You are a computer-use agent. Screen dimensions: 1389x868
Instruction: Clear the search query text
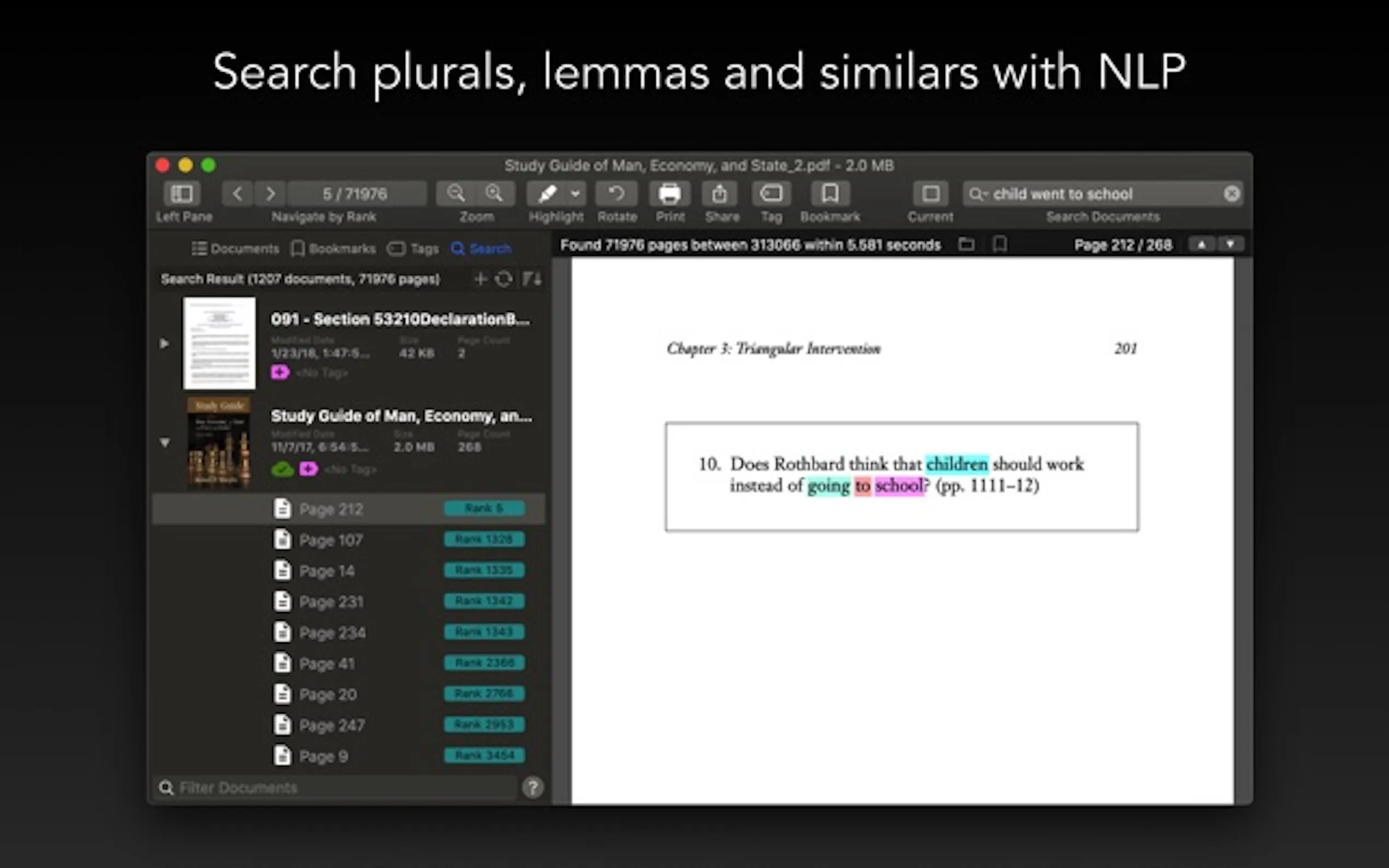click(x=1232, y=194)
